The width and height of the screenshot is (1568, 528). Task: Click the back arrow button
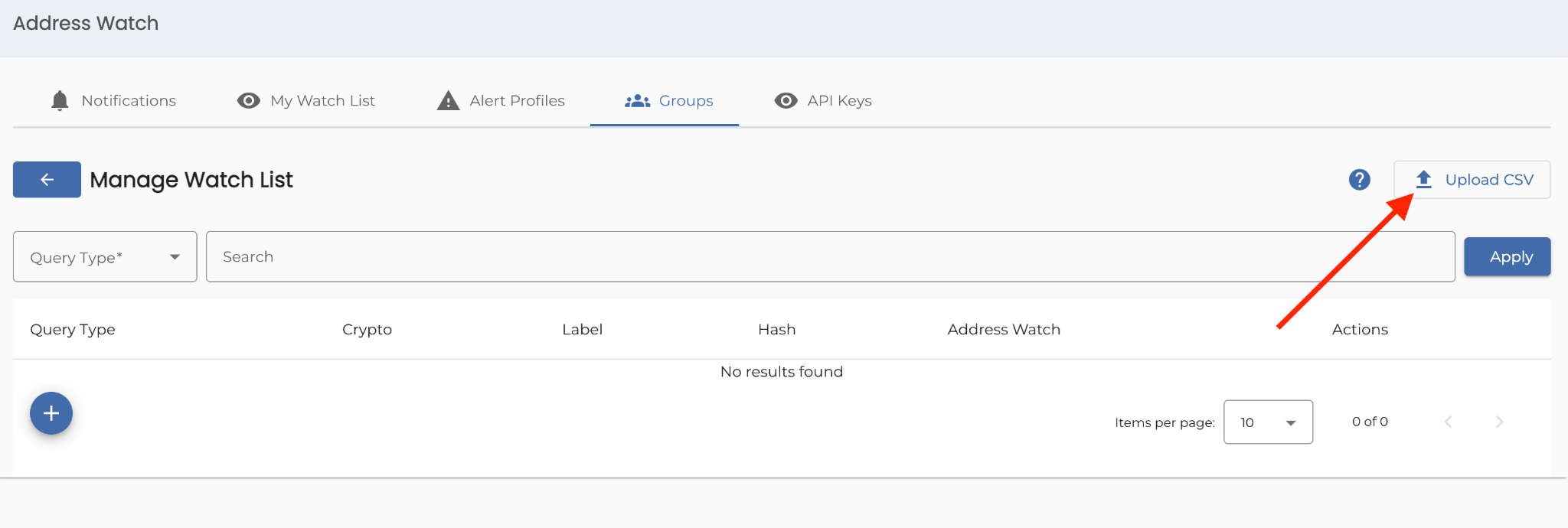(x=47, y=180)
